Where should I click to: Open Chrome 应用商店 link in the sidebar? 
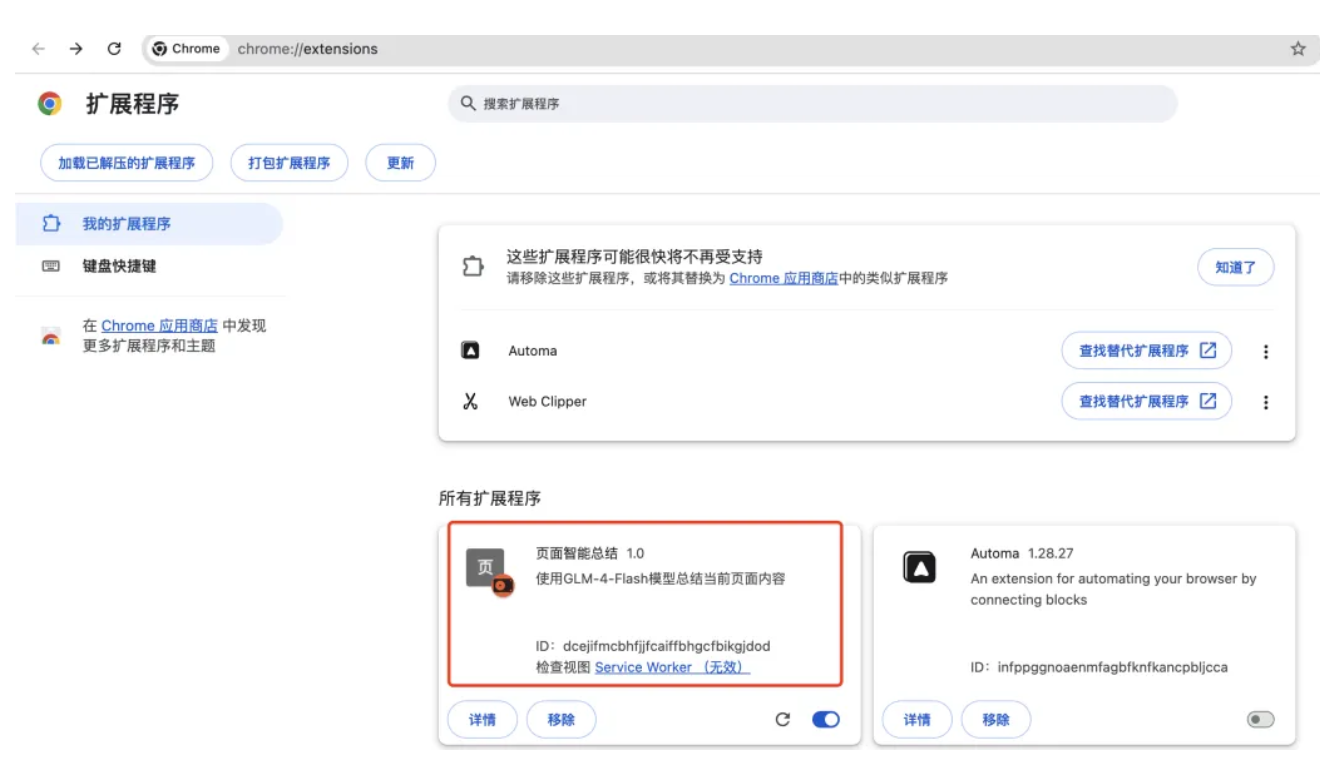160,325
